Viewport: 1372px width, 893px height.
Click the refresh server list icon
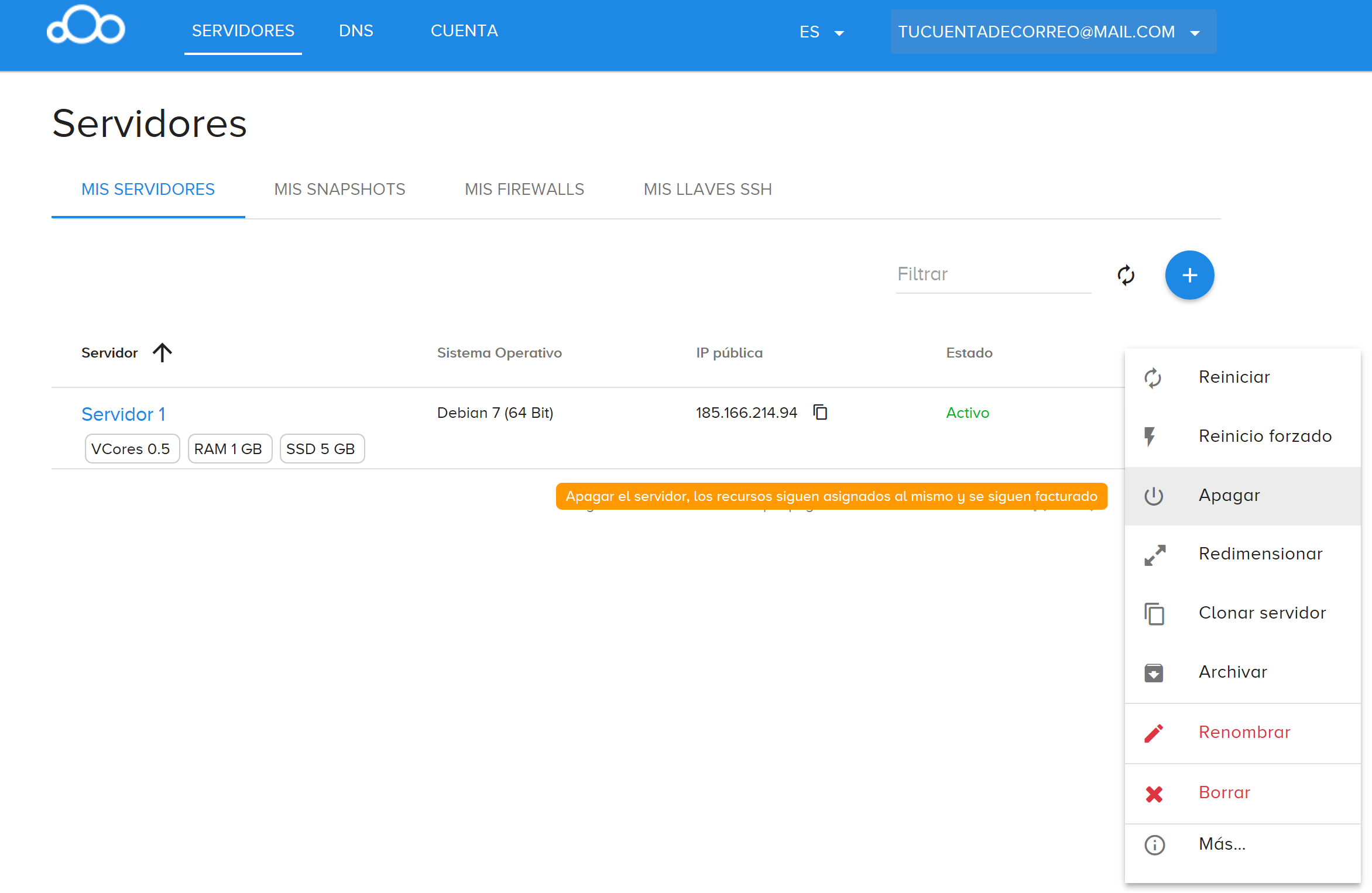pos(1126,275)
